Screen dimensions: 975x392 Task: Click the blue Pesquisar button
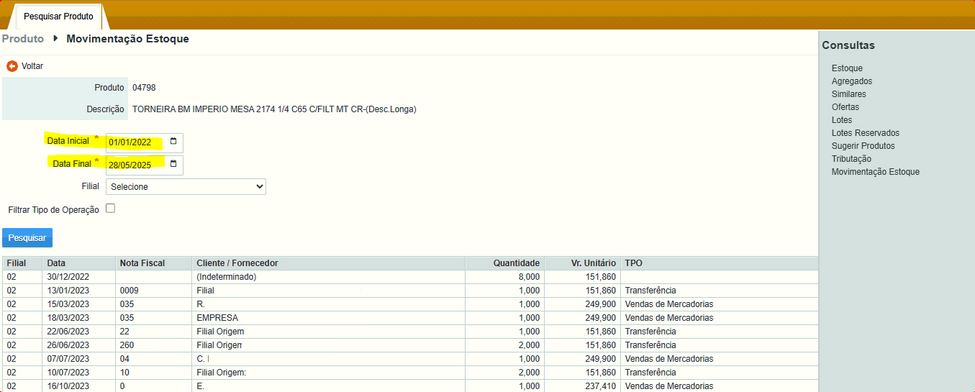tap(27, 238)
